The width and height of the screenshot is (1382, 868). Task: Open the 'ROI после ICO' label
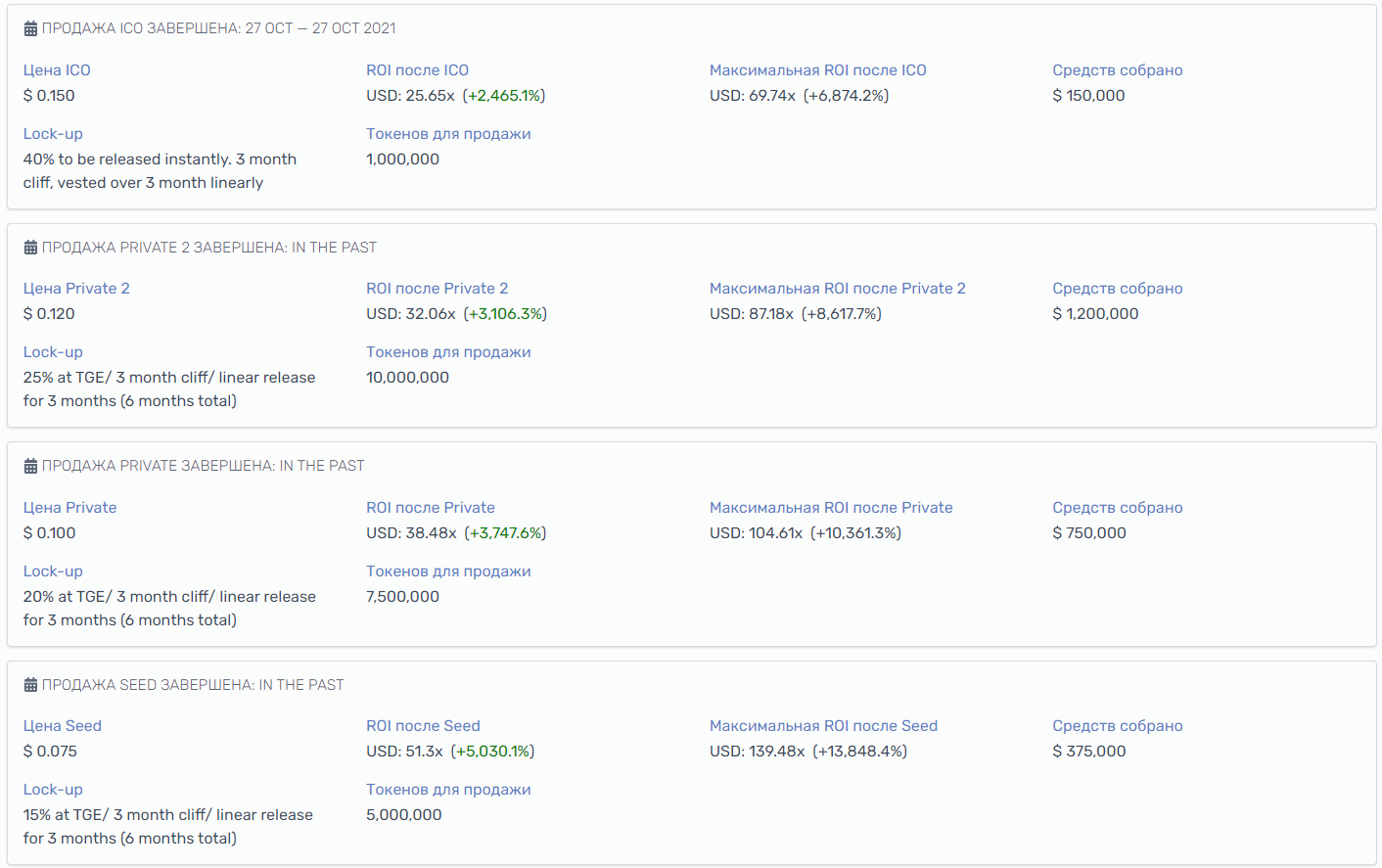[x=417, y=70]
